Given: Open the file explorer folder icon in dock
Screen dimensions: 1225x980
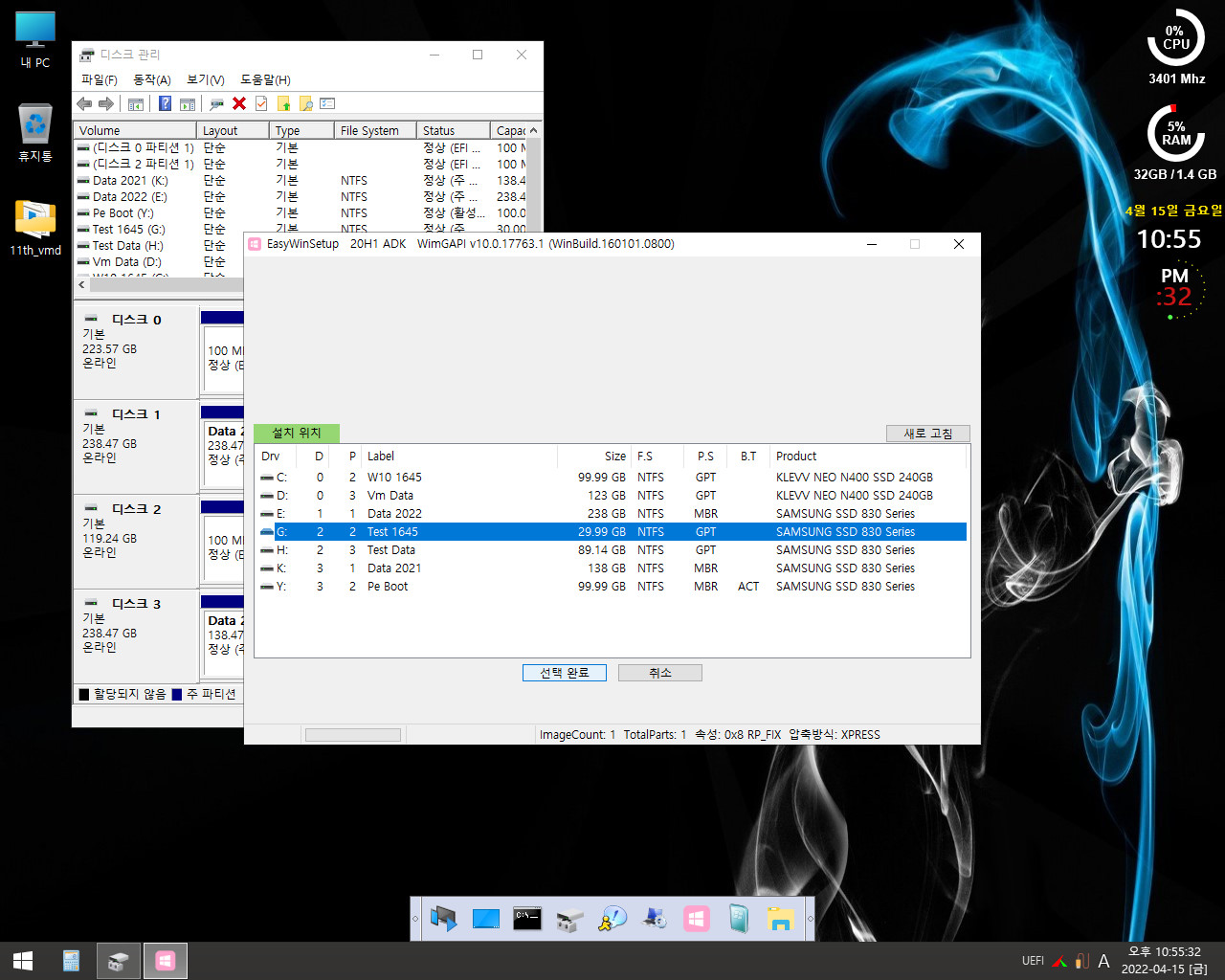Looking at the screenshot, I should click(781, 919).
